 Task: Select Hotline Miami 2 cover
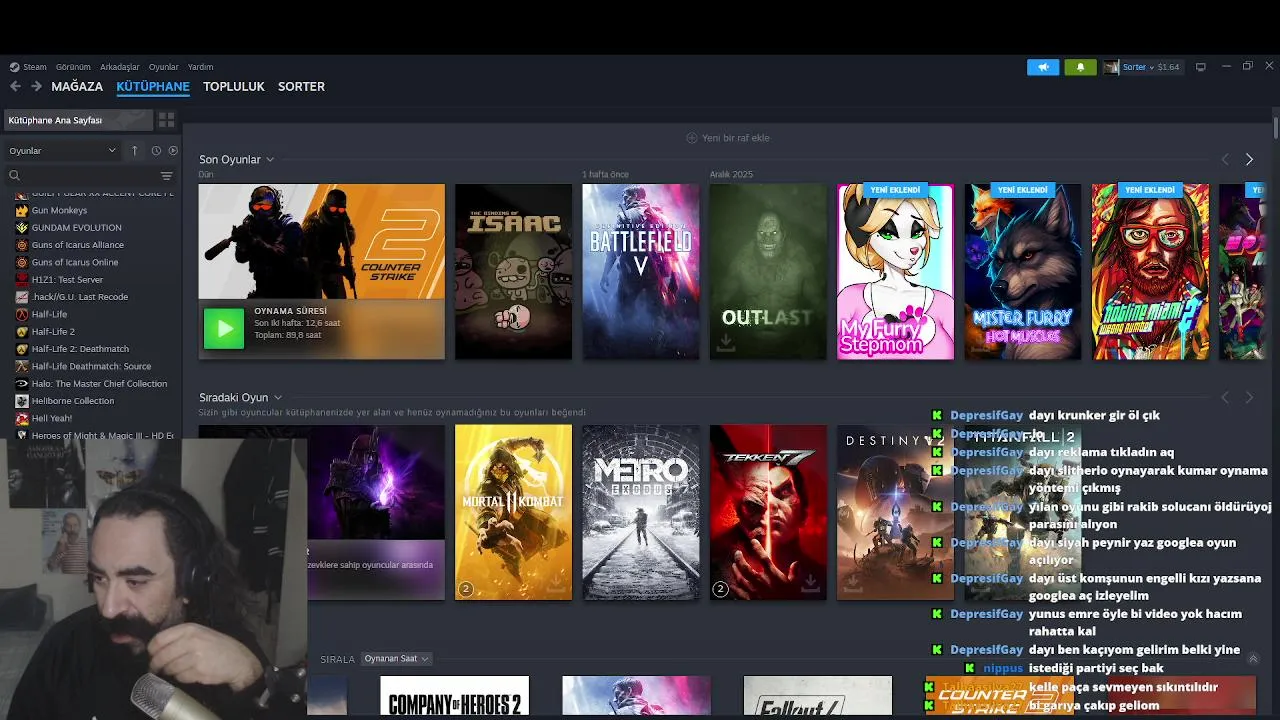(1150, 272)
